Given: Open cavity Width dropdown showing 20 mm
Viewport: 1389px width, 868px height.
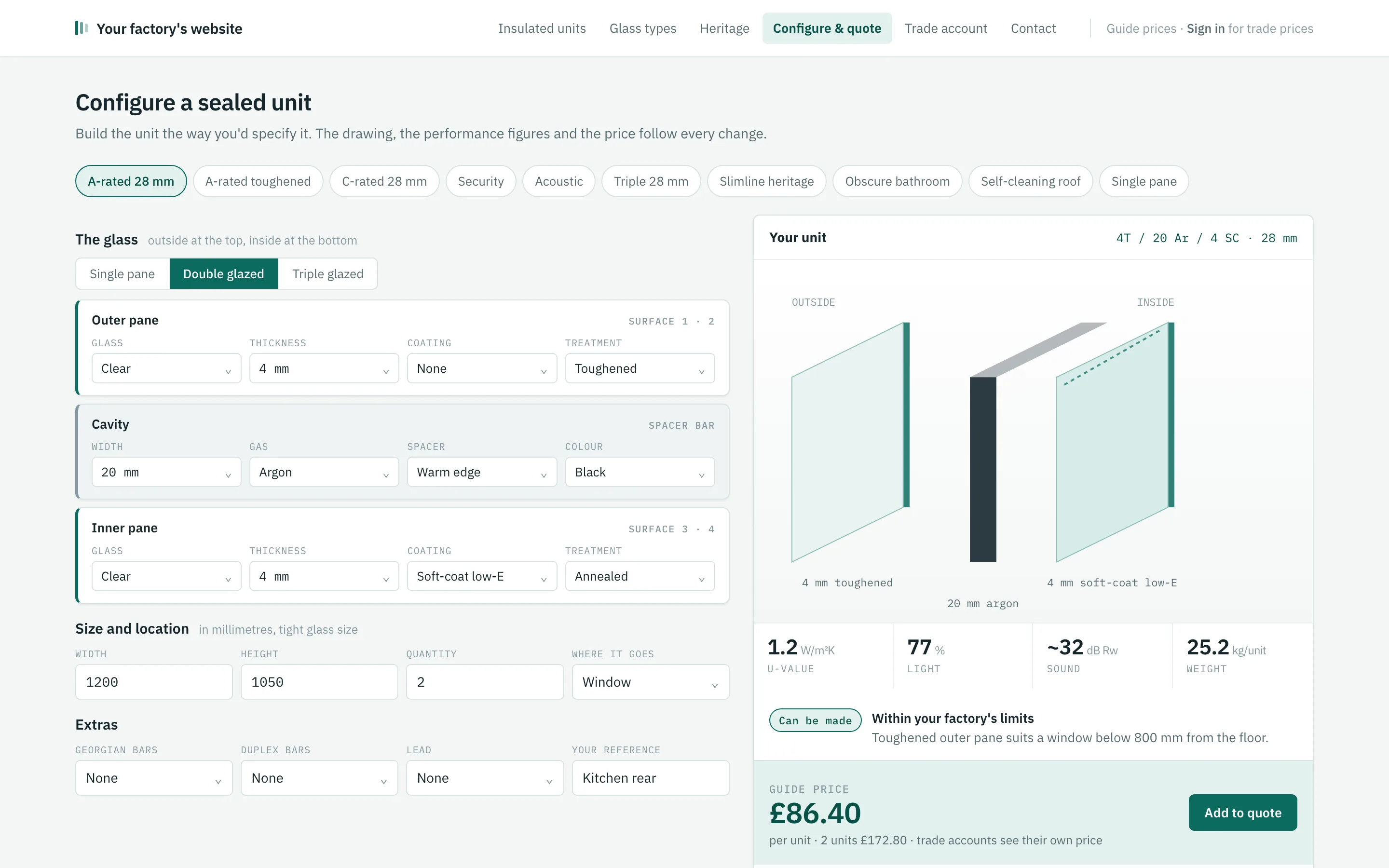Looking at the screenshot, I should [x=166, y=472].
